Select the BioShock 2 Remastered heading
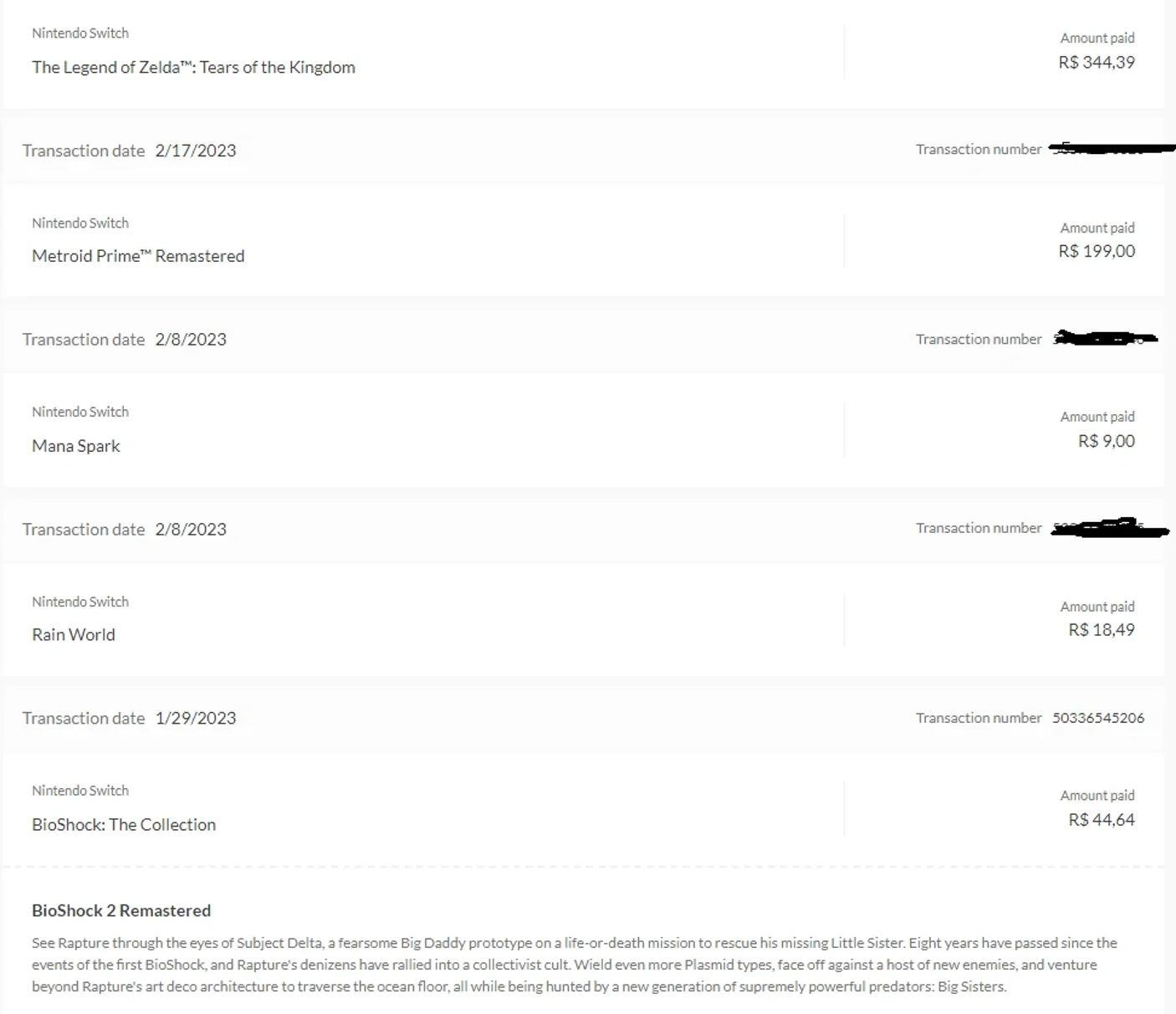This screenshot has height=1014, width=1176. 121,910
